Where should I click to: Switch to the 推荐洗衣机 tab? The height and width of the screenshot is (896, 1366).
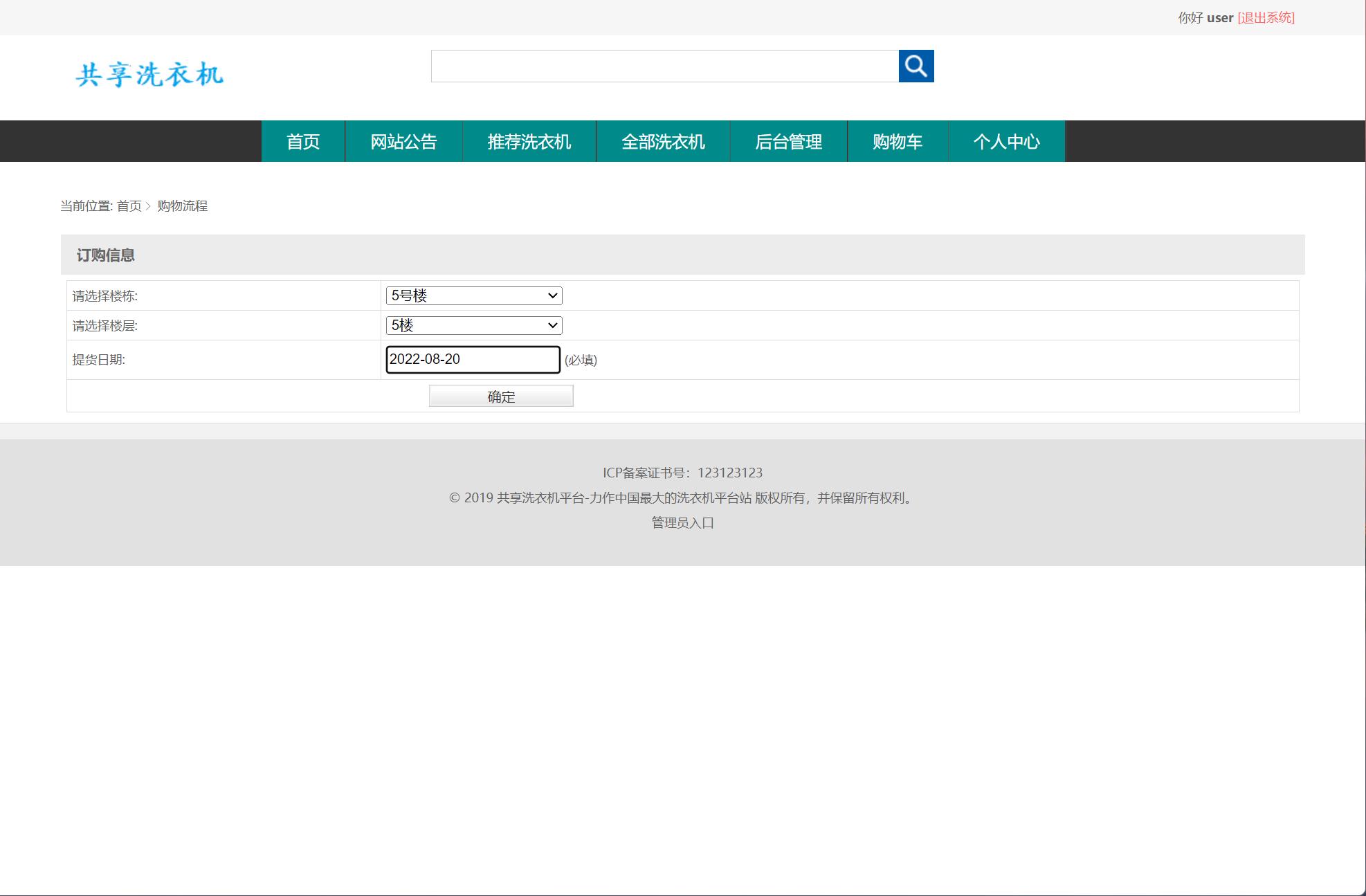(529, 141)
